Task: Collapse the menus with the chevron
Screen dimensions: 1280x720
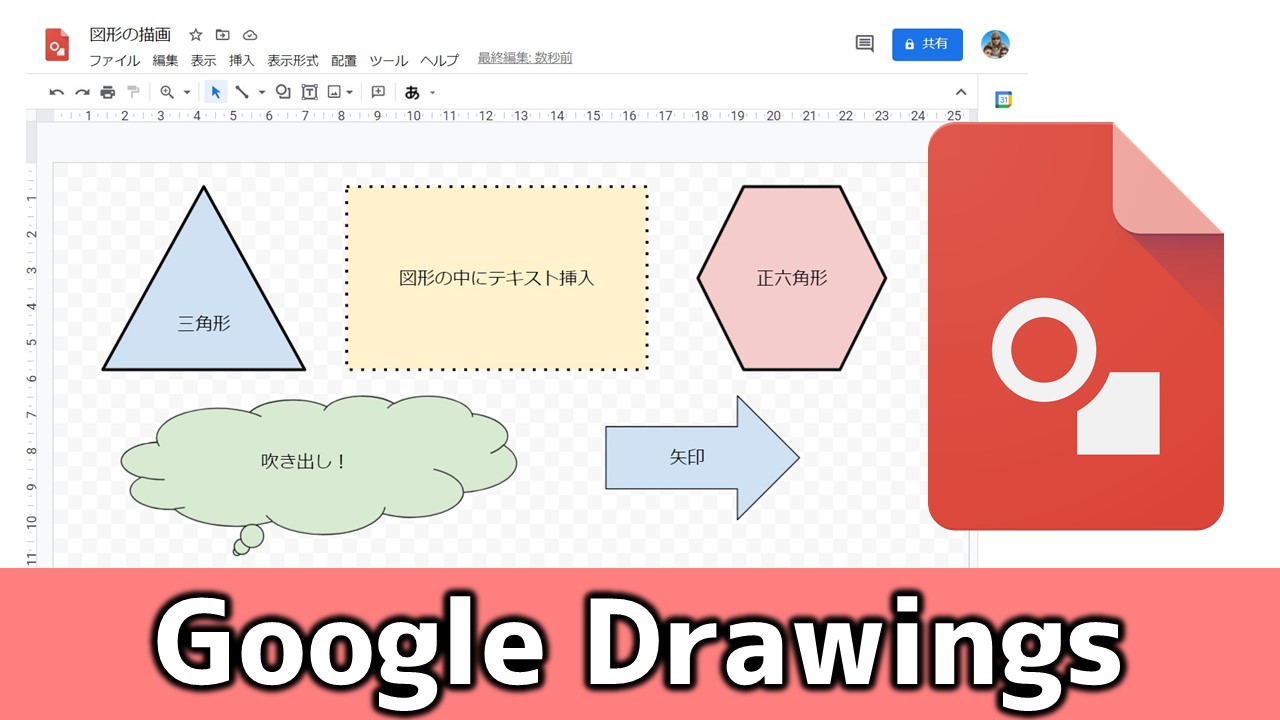Action: click(x=961, y=92)
